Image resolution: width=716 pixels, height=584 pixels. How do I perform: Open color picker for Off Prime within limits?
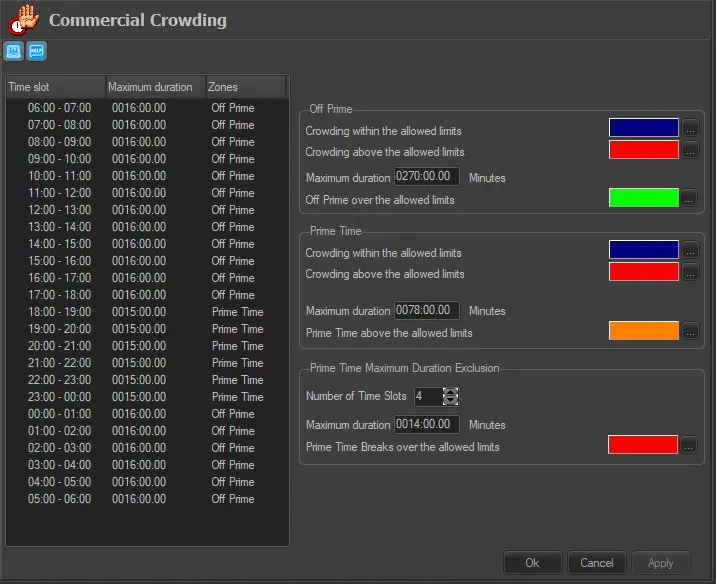(690, 128)
